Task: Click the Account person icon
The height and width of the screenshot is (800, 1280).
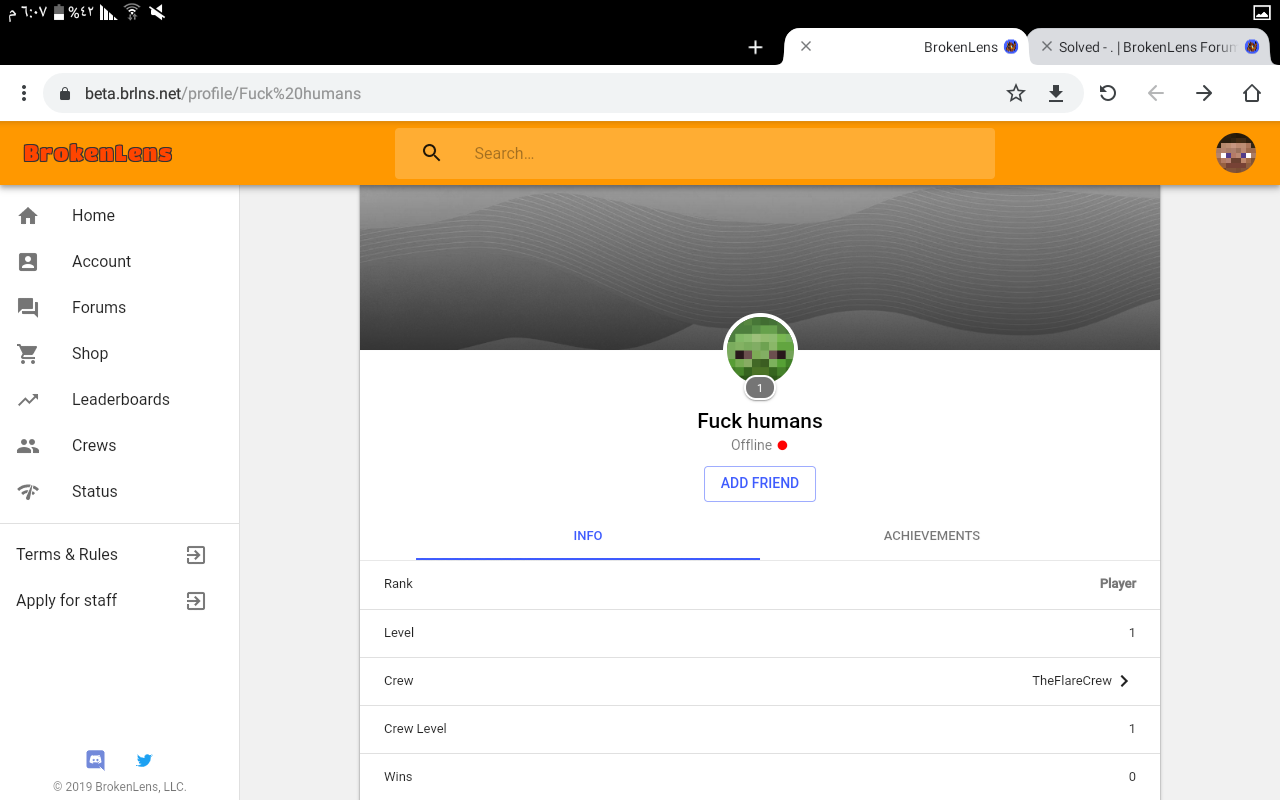Action: point(28,261)
